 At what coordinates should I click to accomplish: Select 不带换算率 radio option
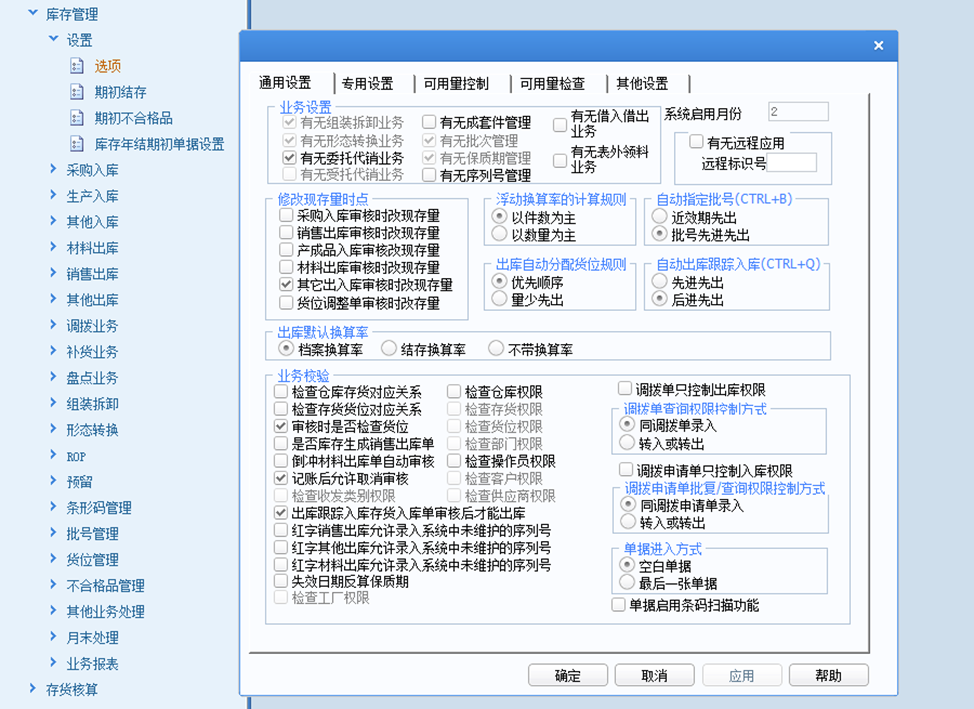pos(496,349)
